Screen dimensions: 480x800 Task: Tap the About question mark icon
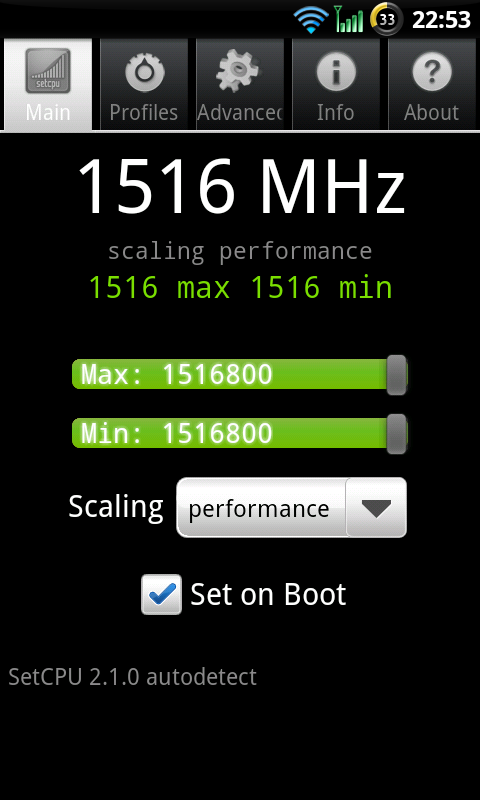tap(432, 71)
